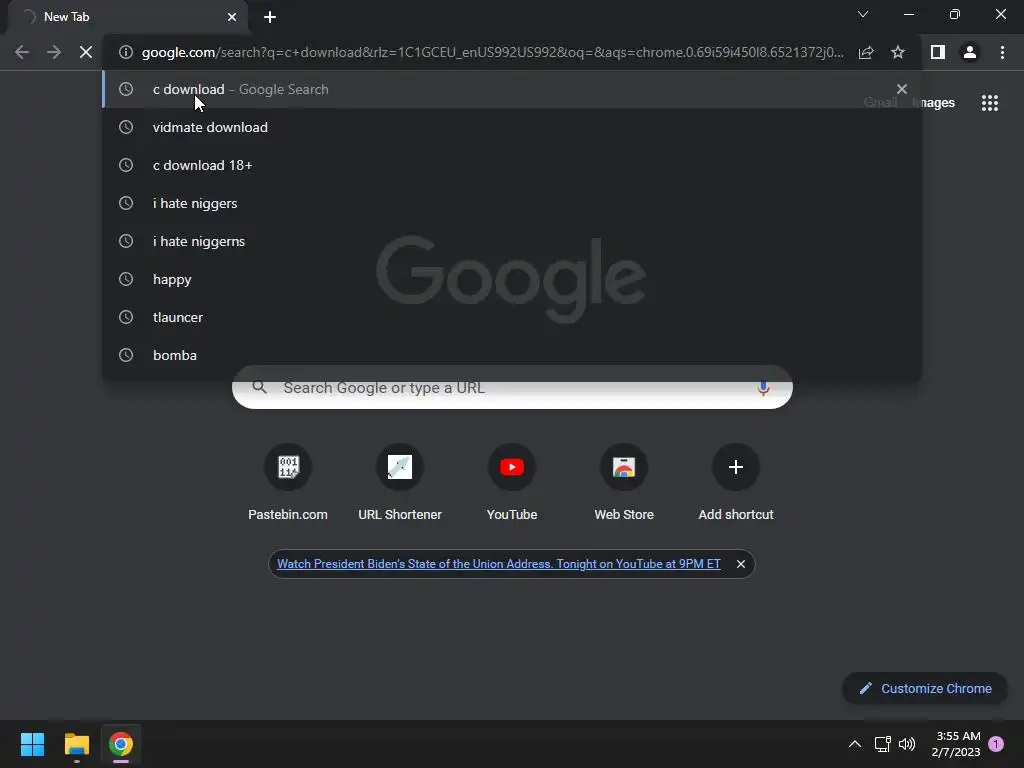Pick the 'bomba' suggestion
Viewport: 1024px width, 768px height.
click(512, 355)
